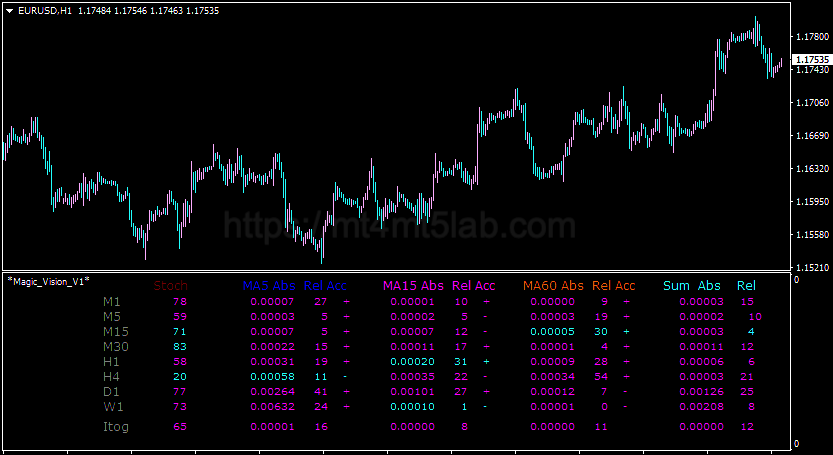This screenshot has width=833, height=455.
Task: Click MA5 Abs value 0.00022 in M30 row
Action: (273, 347)
